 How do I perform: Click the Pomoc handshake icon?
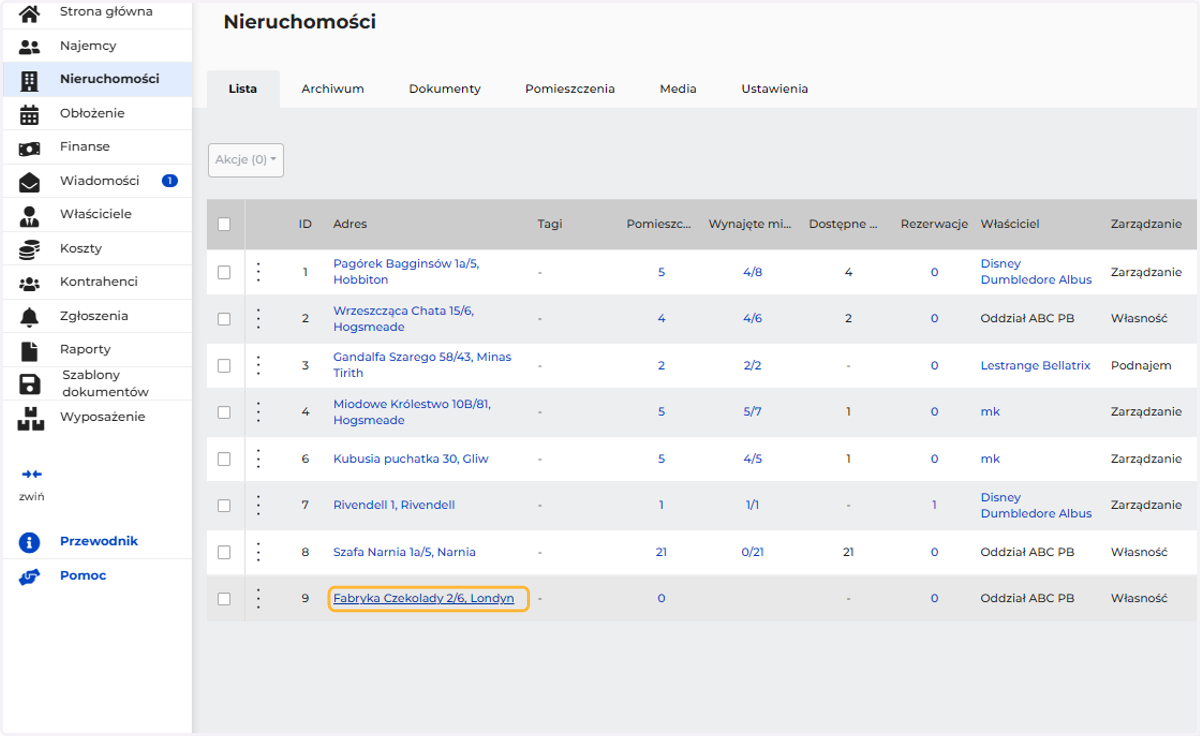(30, 576)
